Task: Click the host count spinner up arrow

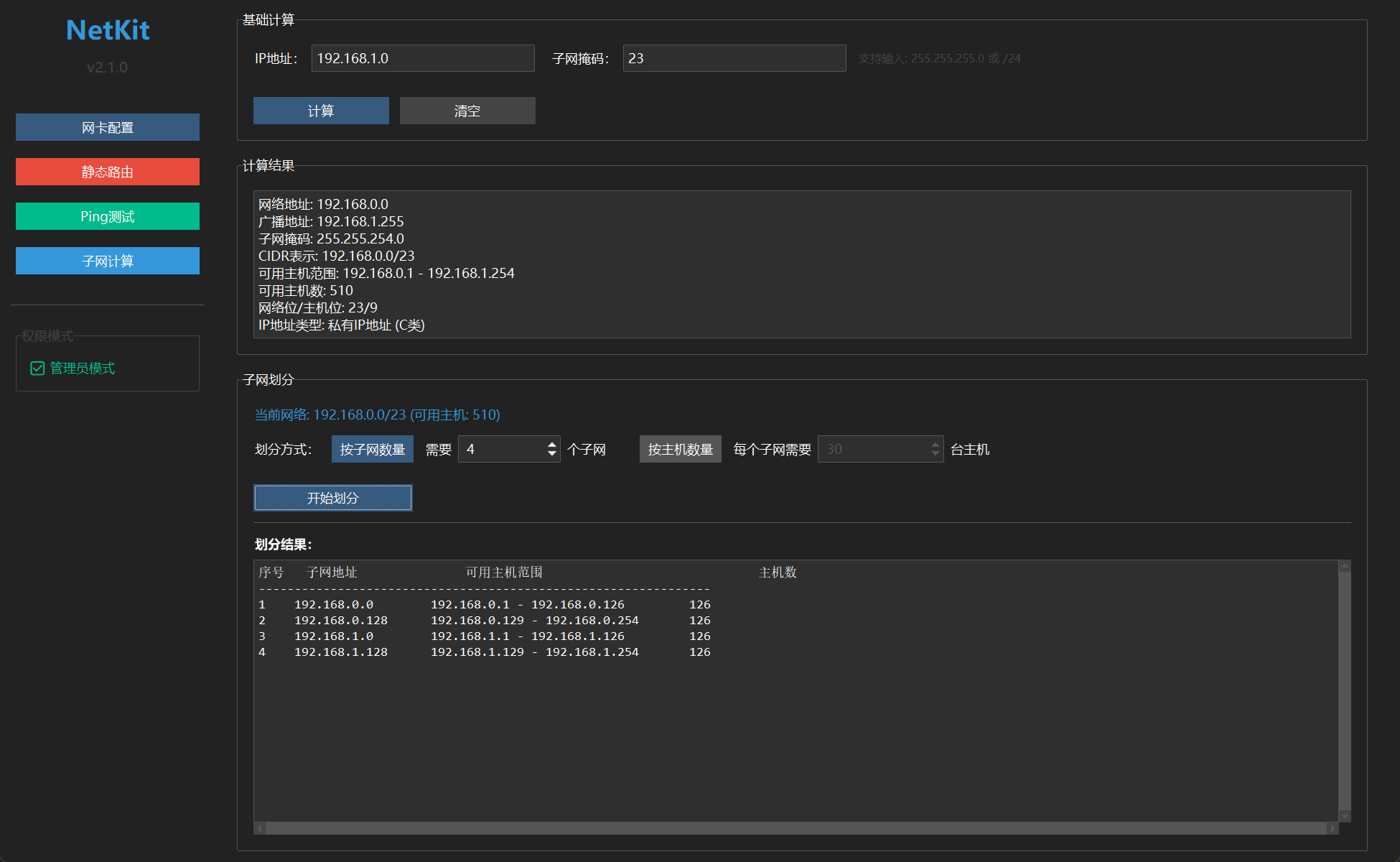Action: point(935,444)
